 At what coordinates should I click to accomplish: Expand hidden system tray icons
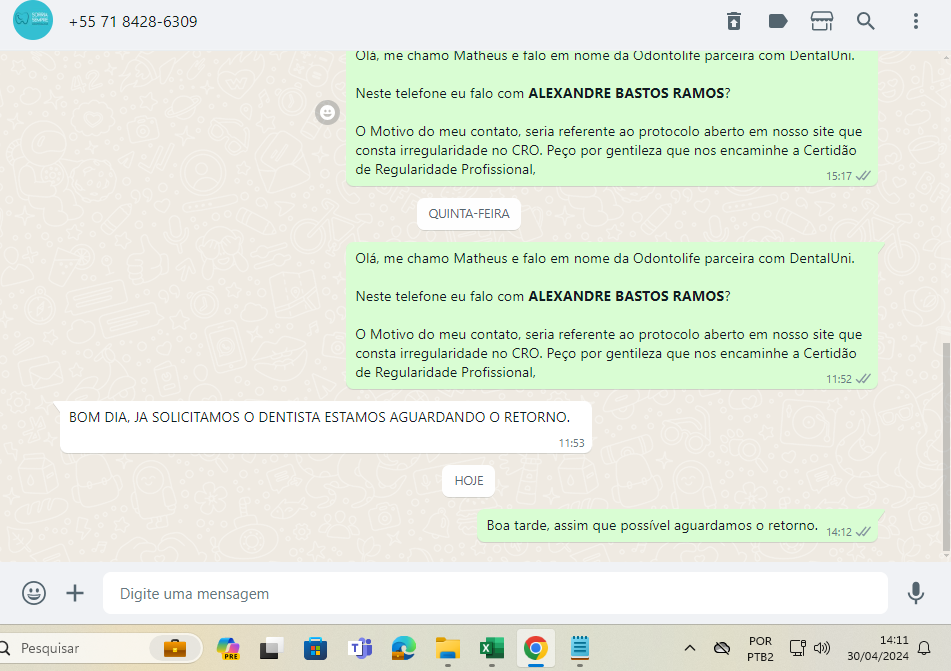click(690, 648)
